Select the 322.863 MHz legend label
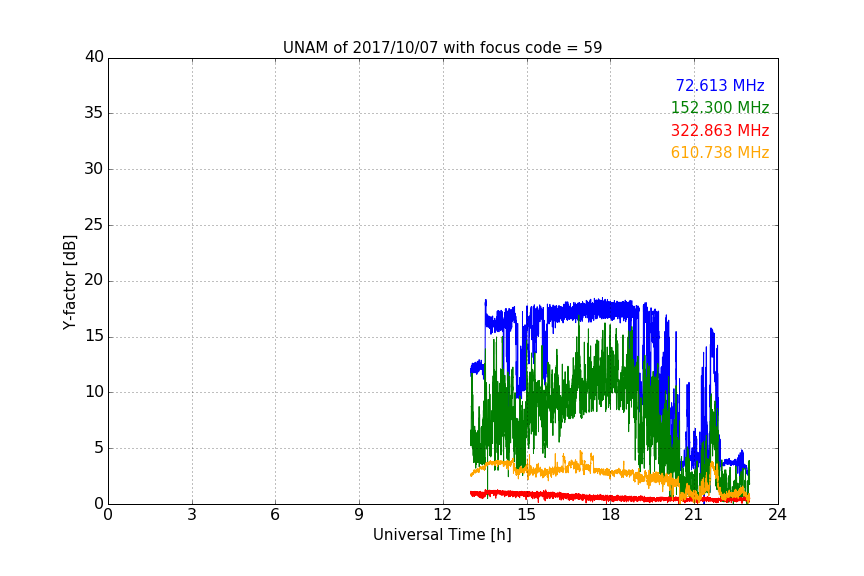The image size is (864, 576). pyautogui.click(x=720, y=131)
